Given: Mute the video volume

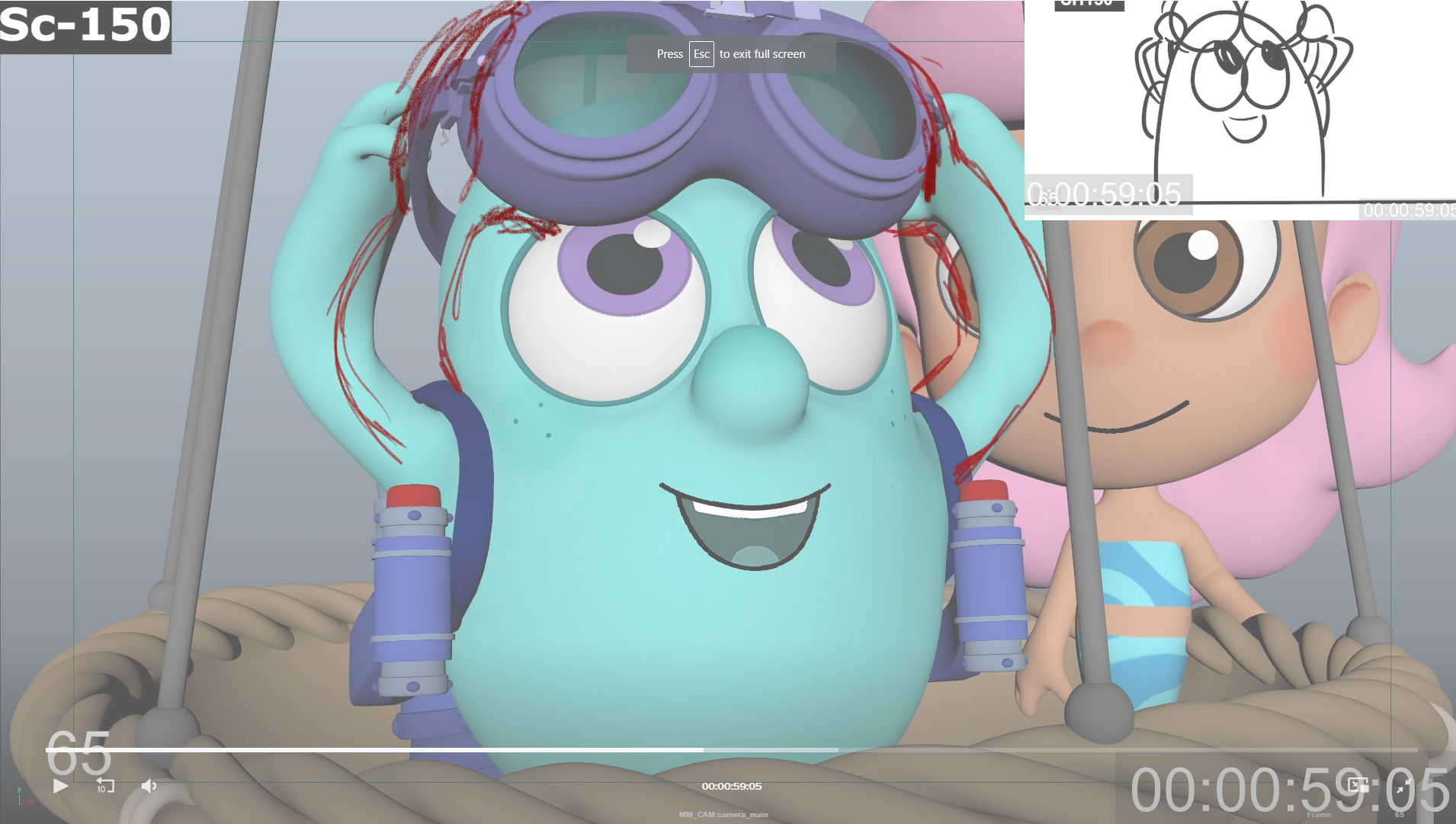Looking at the screenshot, I should click(x=149, y=786).
